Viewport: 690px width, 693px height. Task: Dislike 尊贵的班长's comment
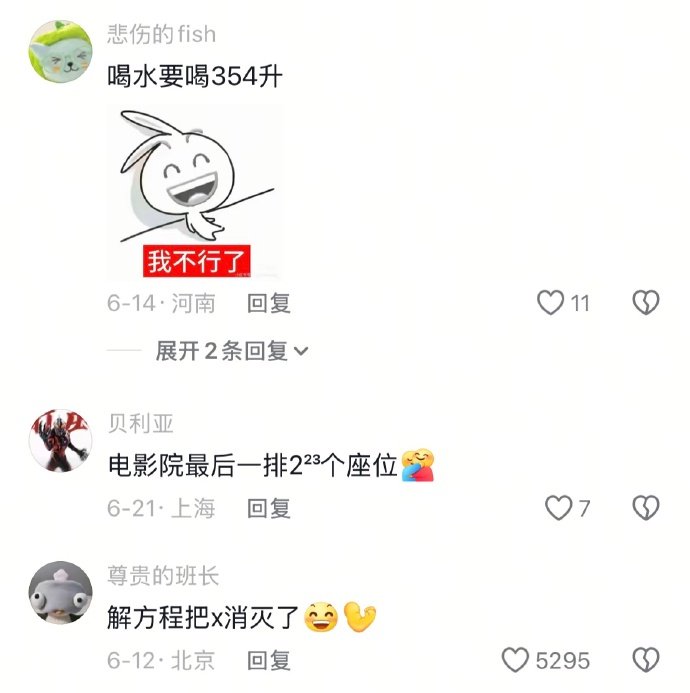646,660
